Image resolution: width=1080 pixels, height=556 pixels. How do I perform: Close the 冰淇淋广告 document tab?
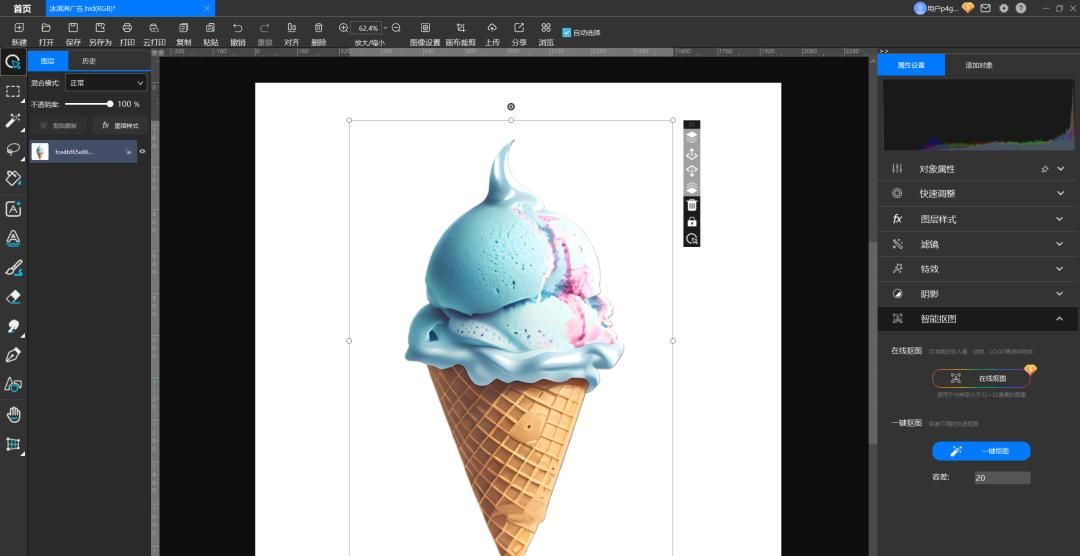point(207,8)
